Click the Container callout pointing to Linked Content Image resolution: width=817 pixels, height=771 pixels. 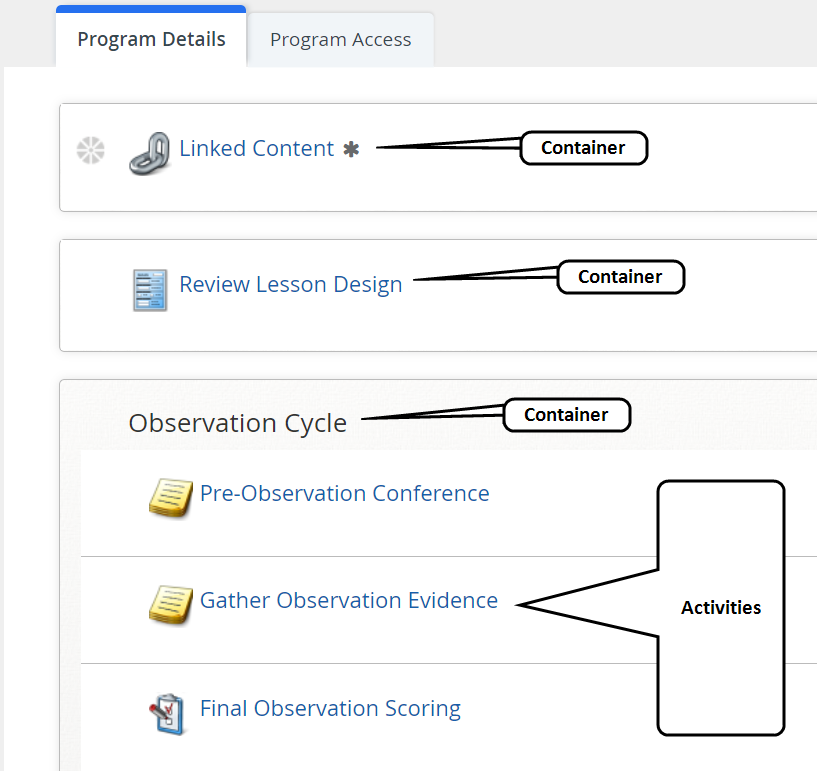click(583, 148)
